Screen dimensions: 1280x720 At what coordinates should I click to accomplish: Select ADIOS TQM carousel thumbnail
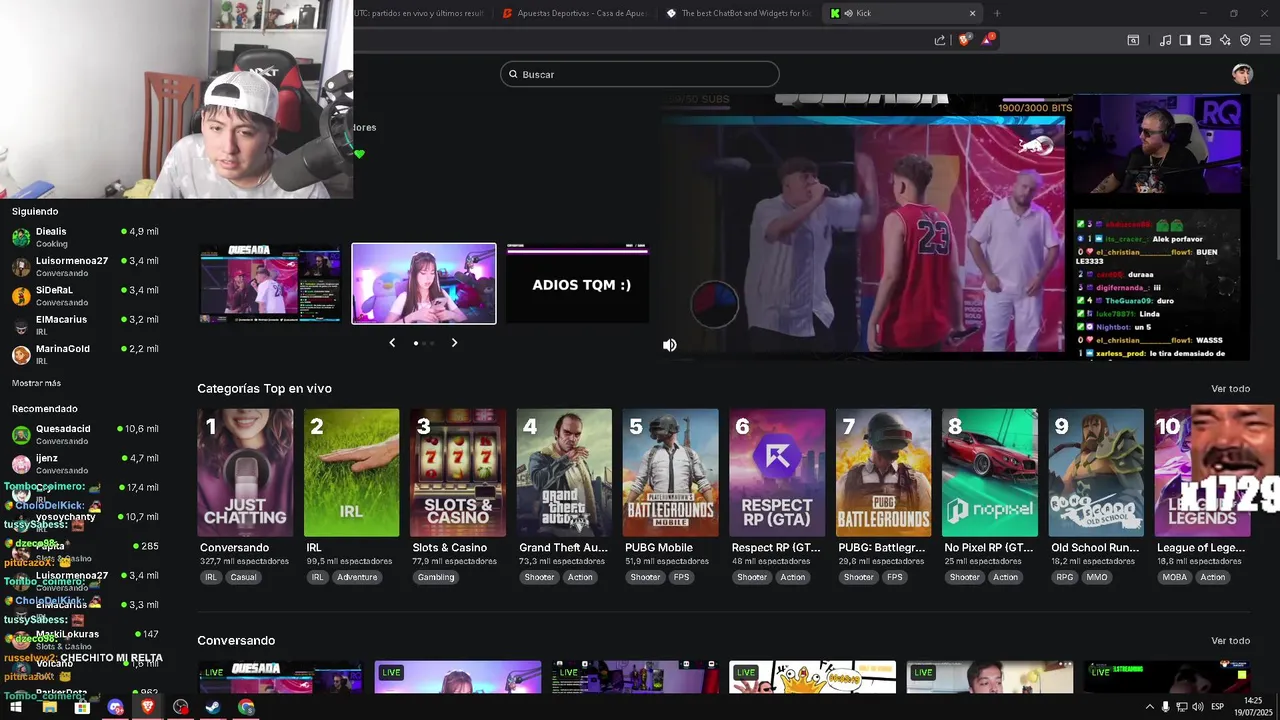pos(578,284)
